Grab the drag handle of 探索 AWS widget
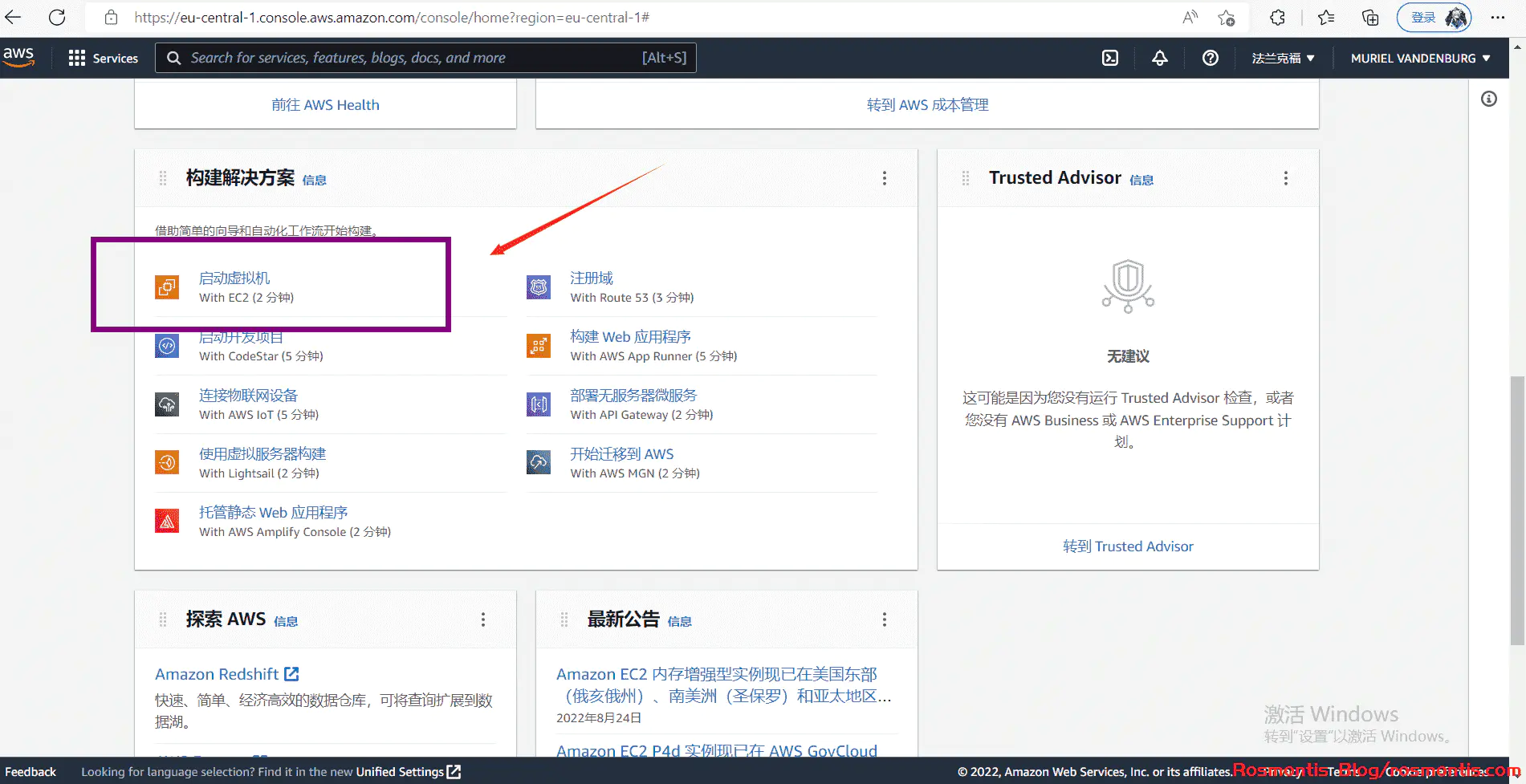Screen dimensions: 1526x784 pos(163,619)
